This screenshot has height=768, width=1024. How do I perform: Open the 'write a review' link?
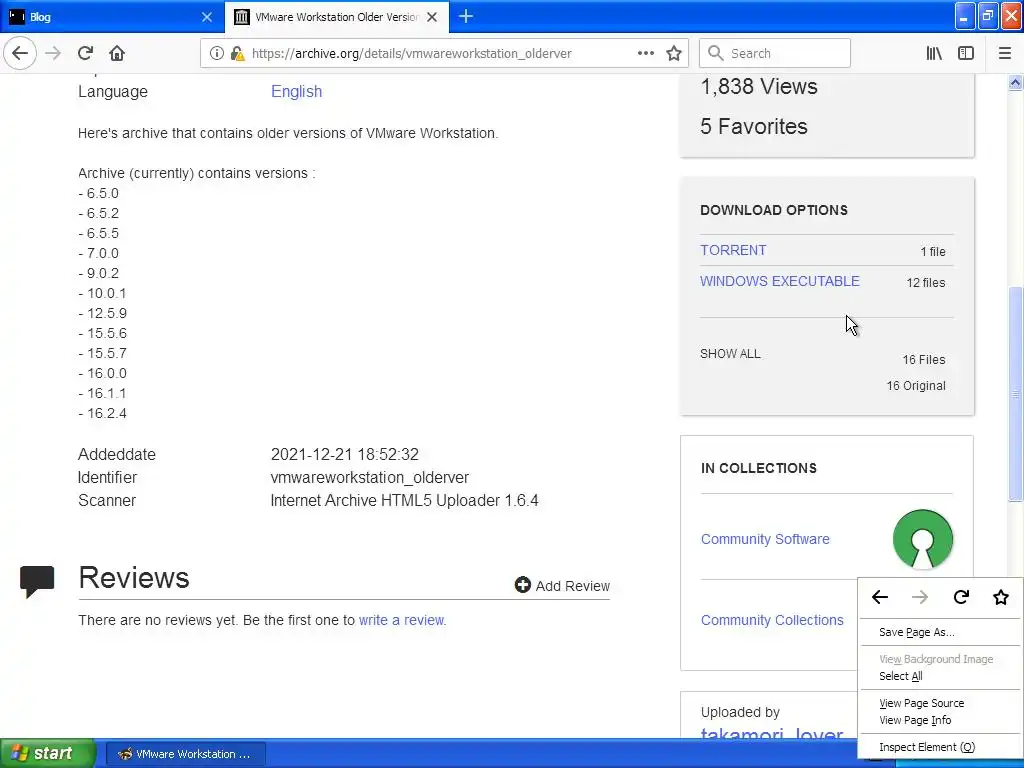coord(401,620)
